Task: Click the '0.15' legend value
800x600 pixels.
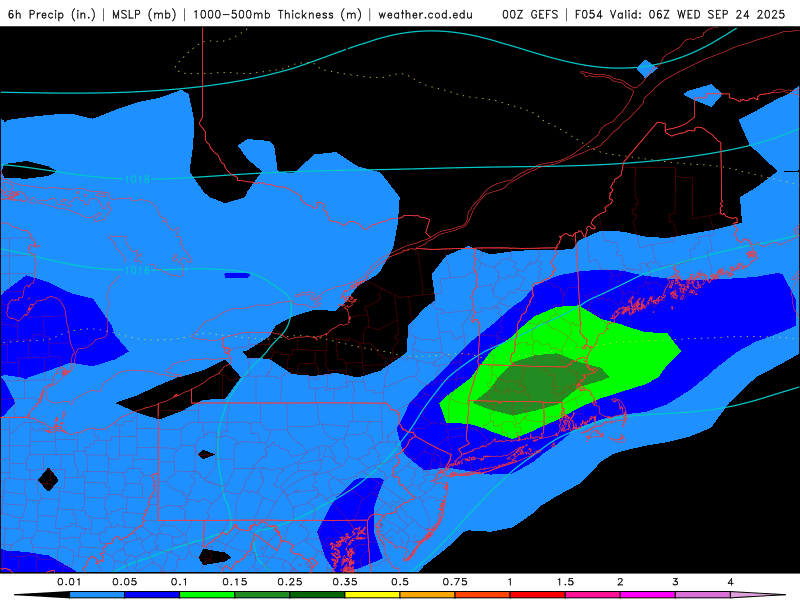Action: (x=235, y=582)
